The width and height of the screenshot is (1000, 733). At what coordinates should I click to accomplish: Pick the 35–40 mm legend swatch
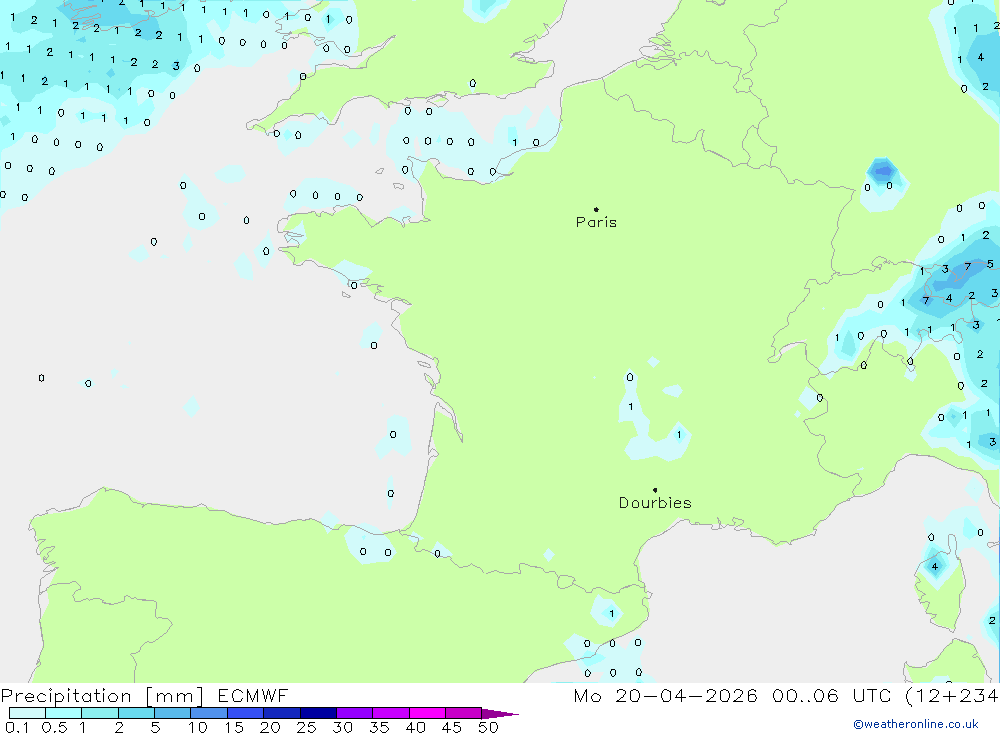(390, 713)
